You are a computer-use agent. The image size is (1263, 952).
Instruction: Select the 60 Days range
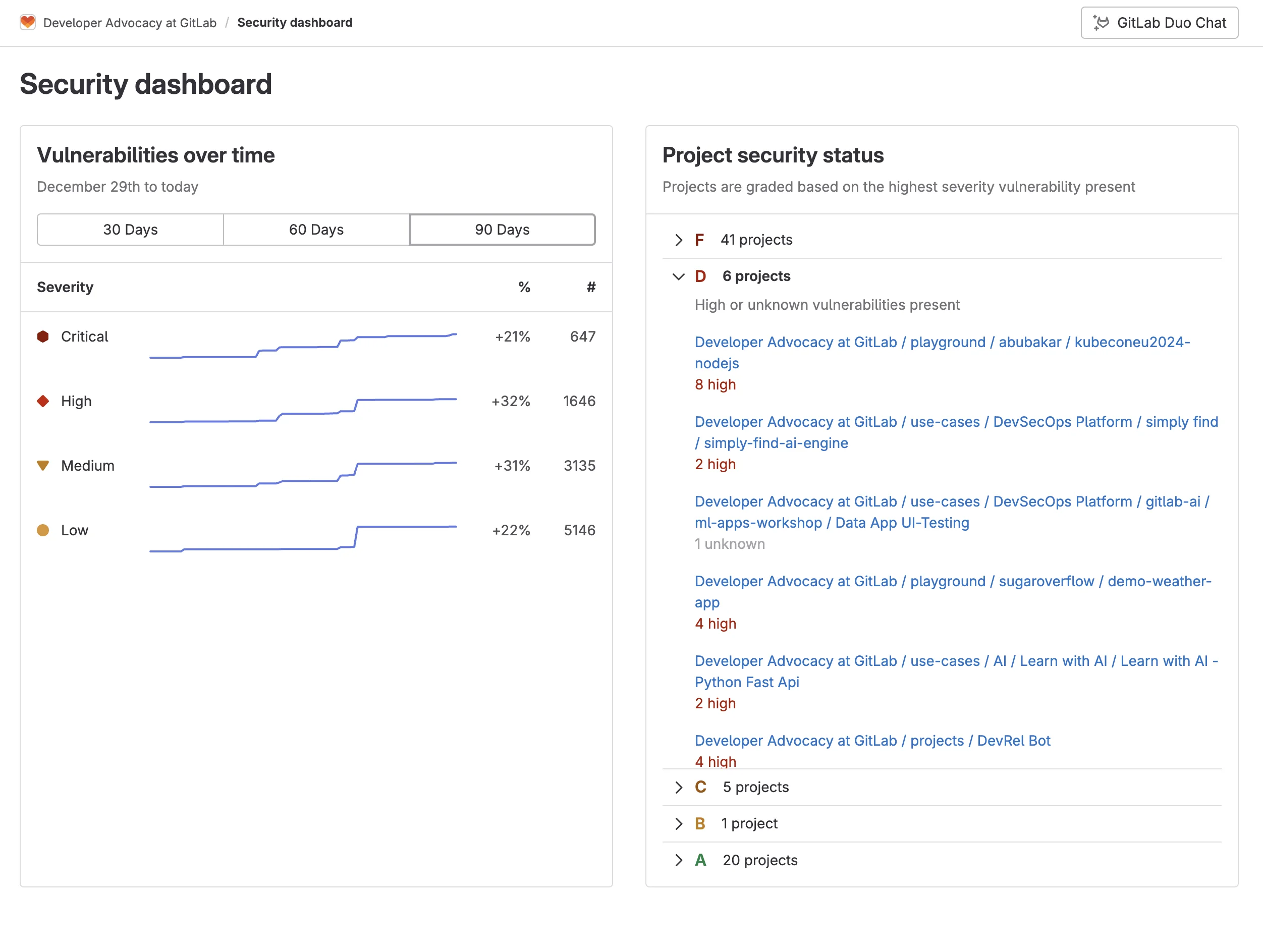point(316,230)
